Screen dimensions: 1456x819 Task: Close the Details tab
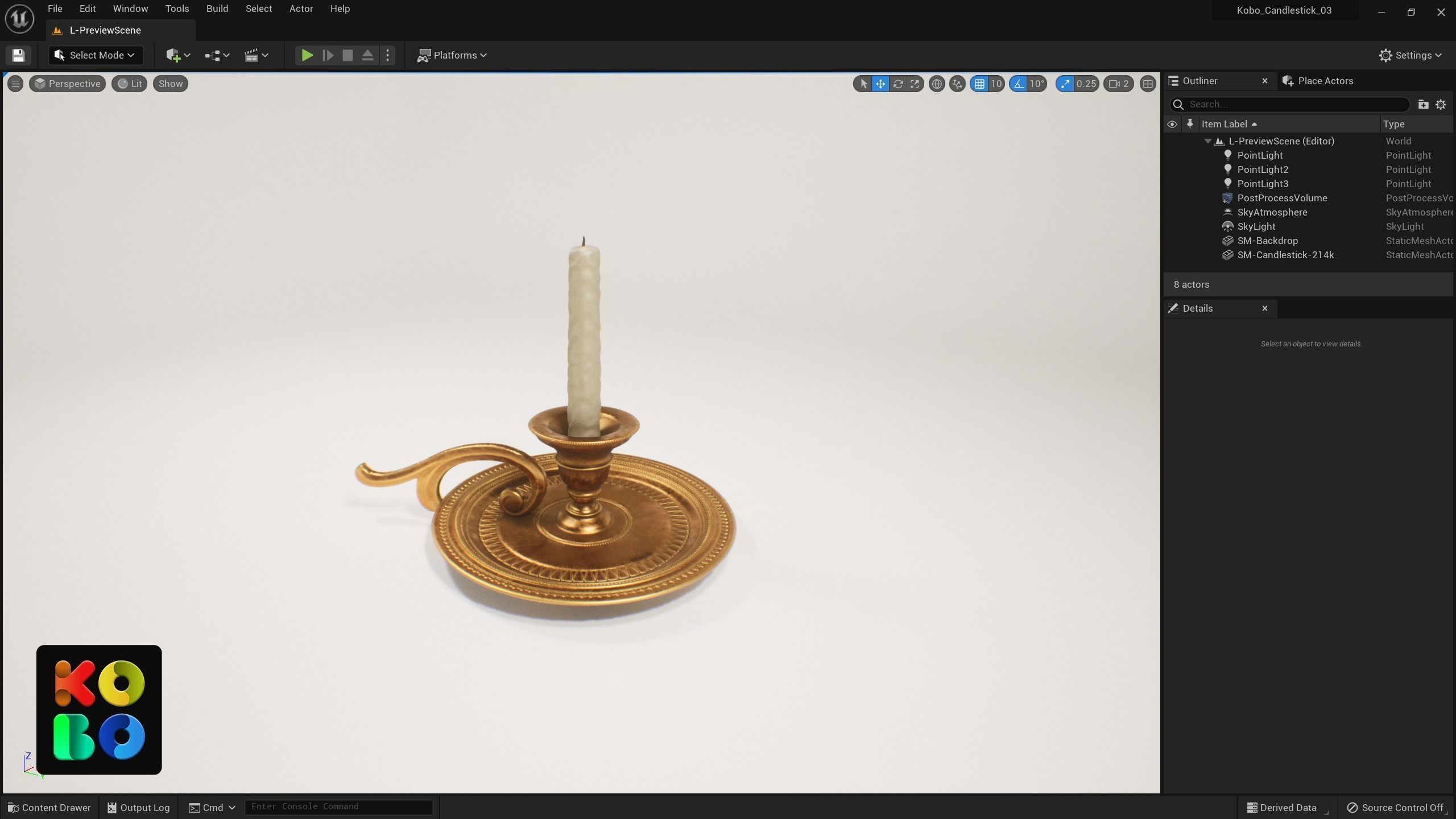(x=1265, y=308)
